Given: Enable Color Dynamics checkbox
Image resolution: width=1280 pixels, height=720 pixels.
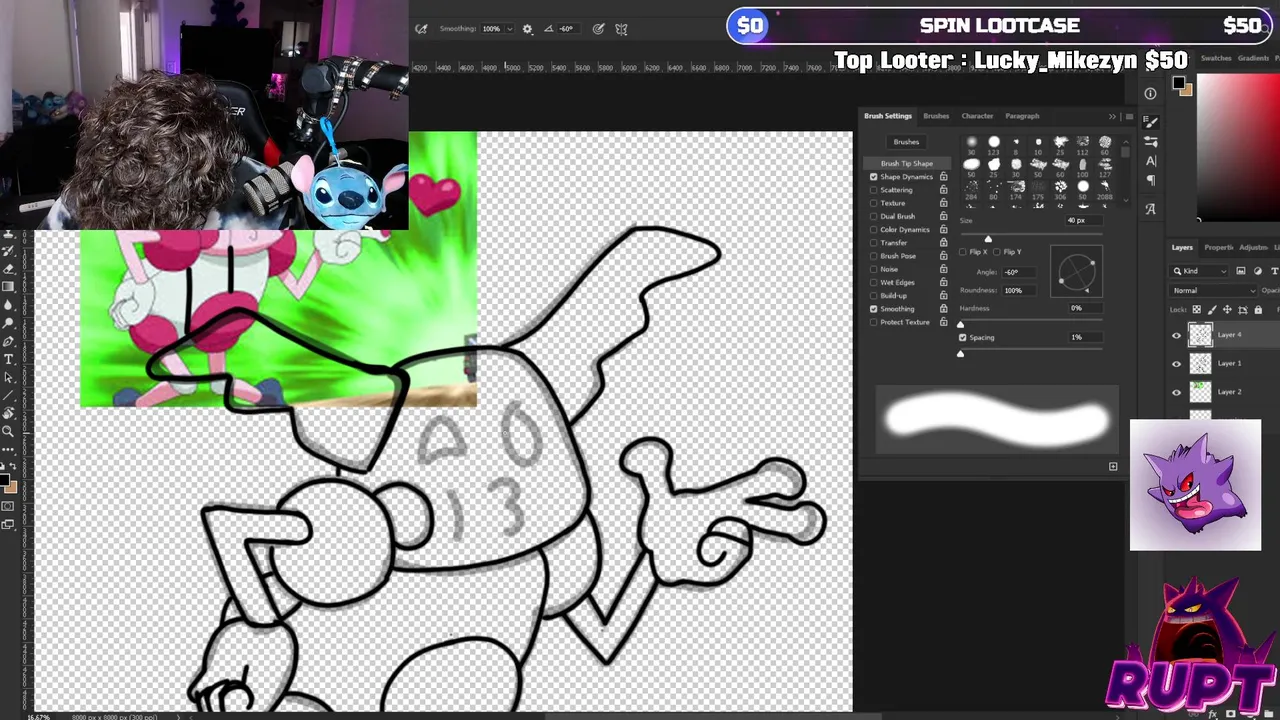Looking at the screenshot, I should (873, 230).
